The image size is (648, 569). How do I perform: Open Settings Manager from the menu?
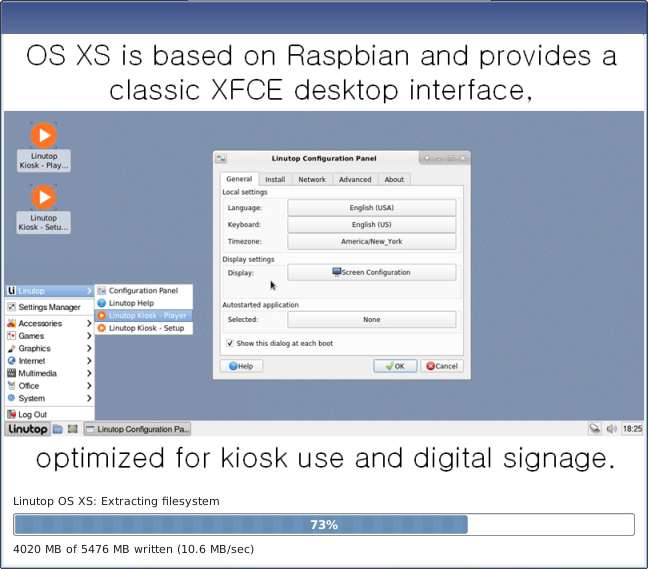[50, 307]
